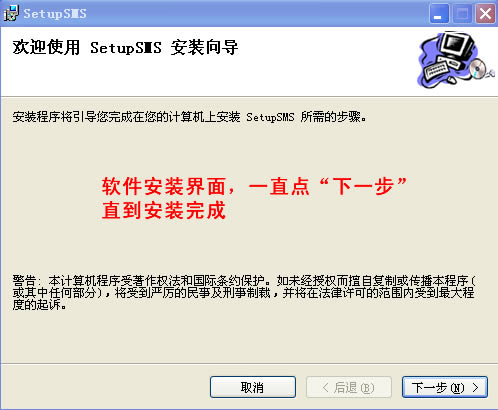The image size is (498, 410).
Task: Click the red 软件安装界面 annotation line
Action: point(254,186)
